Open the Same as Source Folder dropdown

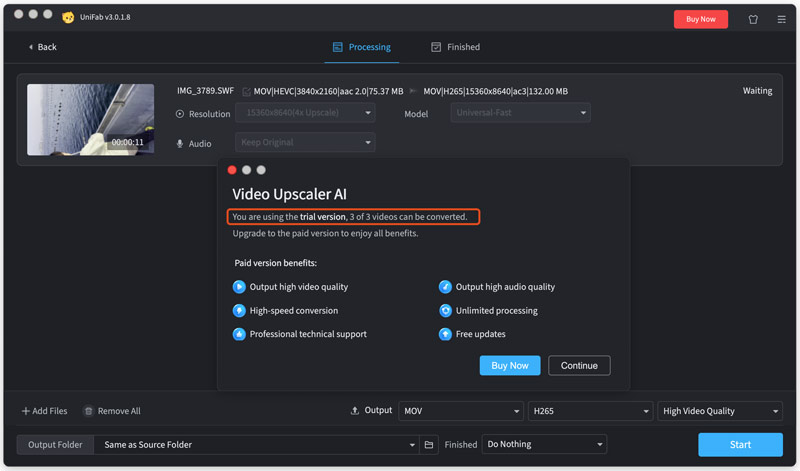257,445
